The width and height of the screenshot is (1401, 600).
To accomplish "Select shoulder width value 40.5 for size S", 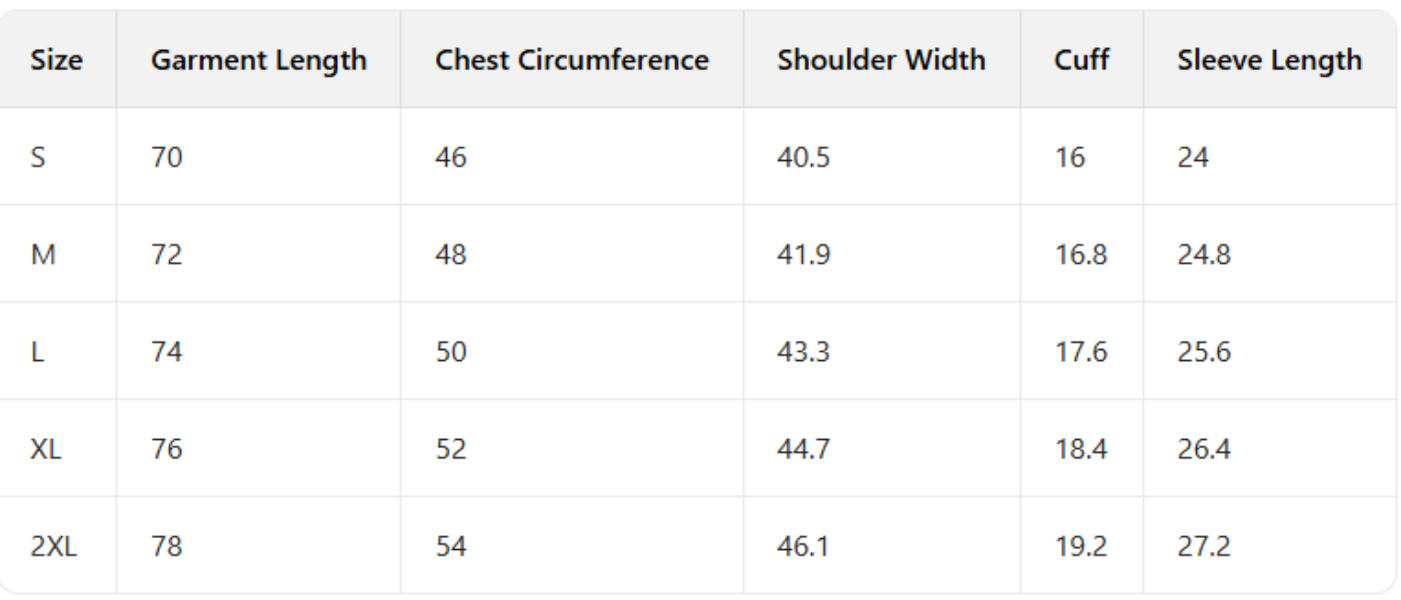I will pos(803,158).
